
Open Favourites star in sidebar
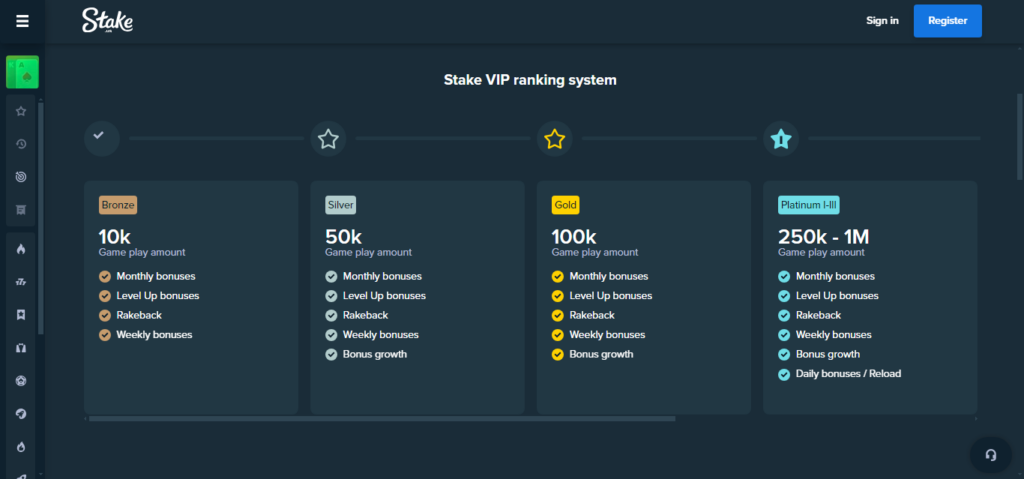pos(21,111)
